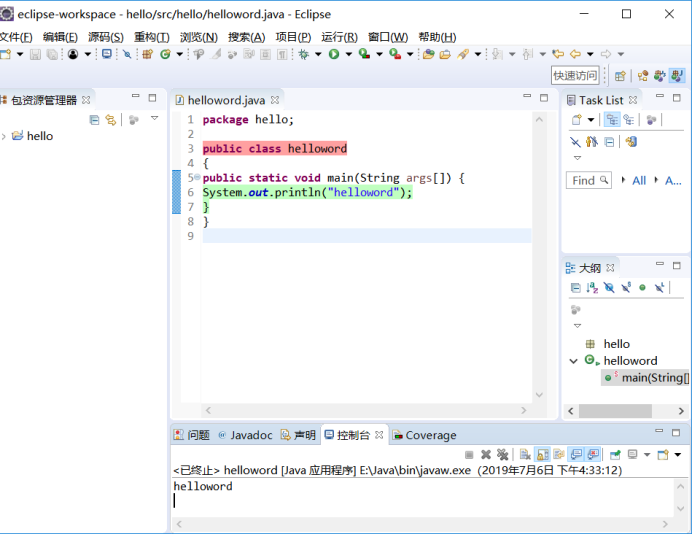This screenshot has height=534, width=692.
Task: Click the Debug bug icon in toolbar
Action: pyautogui.click(x=304, y=54)
